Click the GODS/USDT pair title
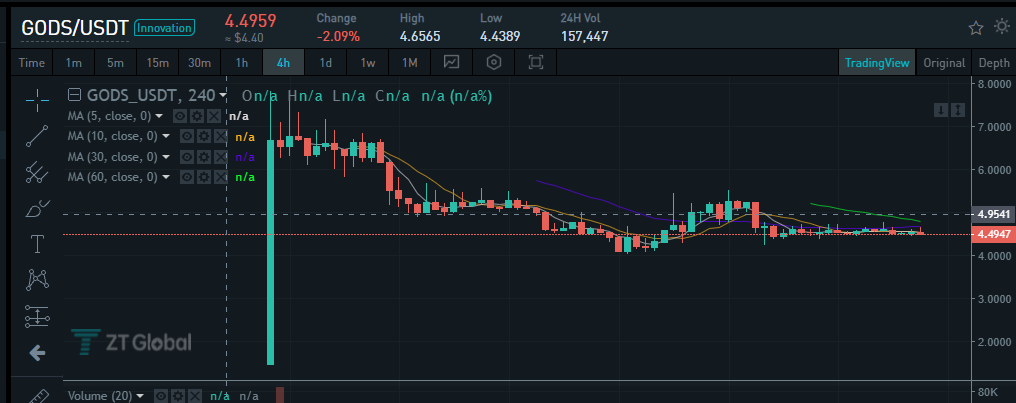Screen dimensions: 1016x403 pyautogui.click(x=75, y=29)
